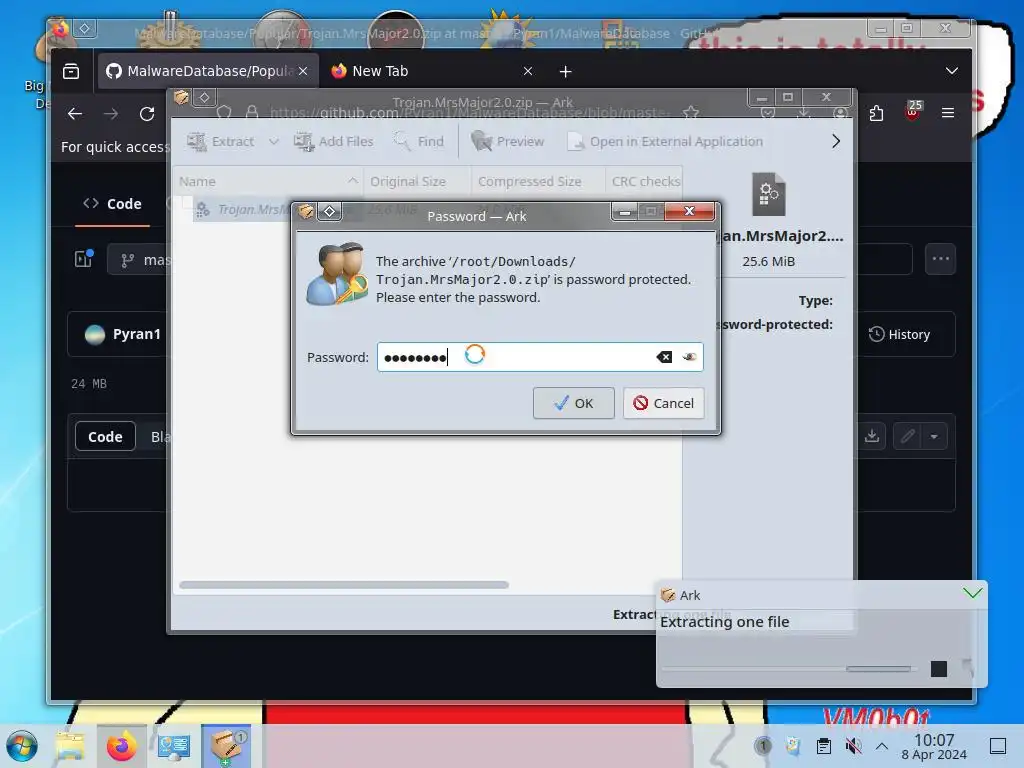This screenshot has height=768, width=1024.
Task: Download raw file icon on GitHub
Action: (x=872, y=436)
